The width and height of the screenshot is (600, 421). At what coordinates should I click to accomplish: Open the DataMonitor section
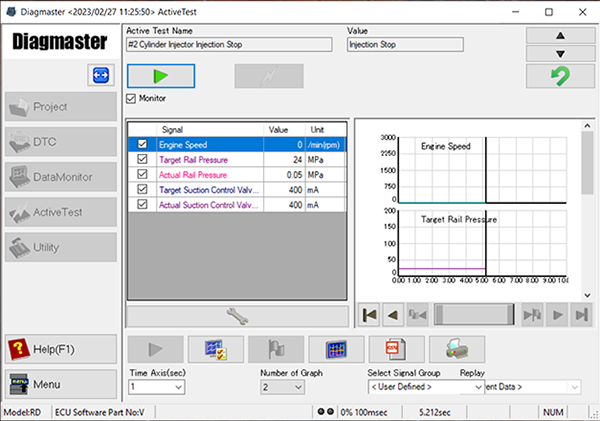click(x=61, y=177)
